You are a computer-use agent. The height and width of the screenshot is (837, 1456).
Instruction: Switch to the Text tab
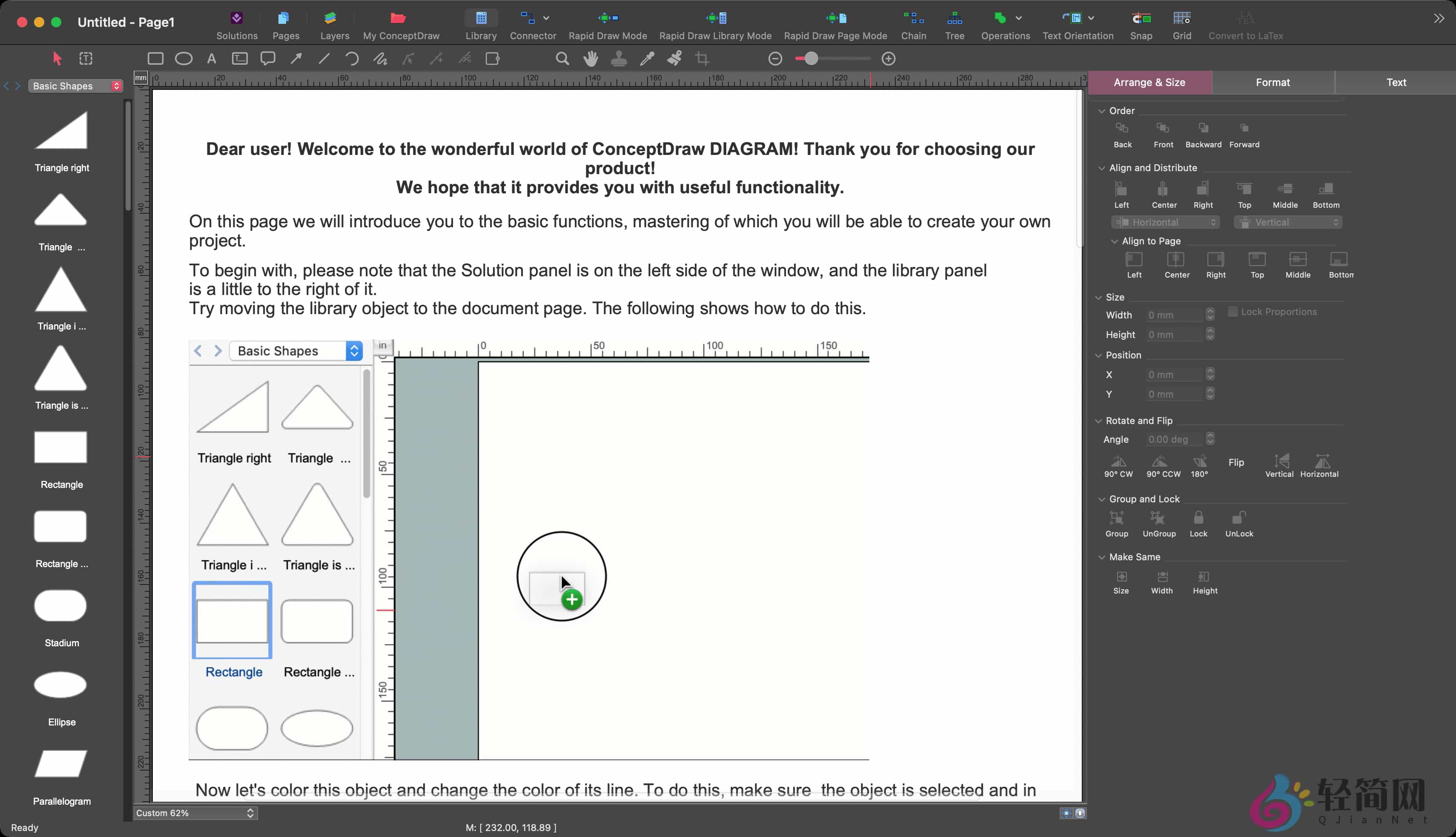pyautogui.click(x=1396, y=82)
